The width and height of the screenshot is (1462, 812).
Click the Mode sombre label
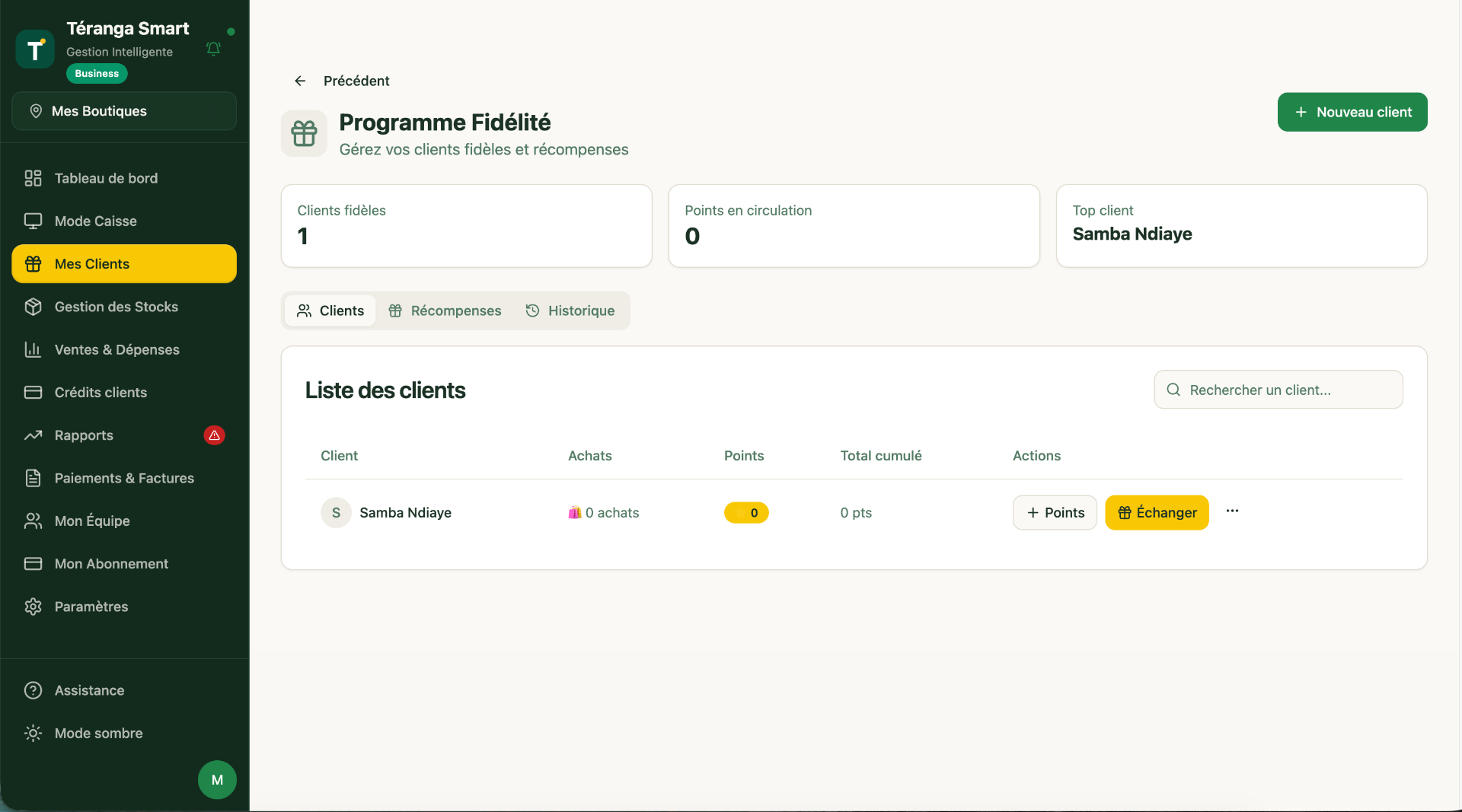click(x=98, y=733)
